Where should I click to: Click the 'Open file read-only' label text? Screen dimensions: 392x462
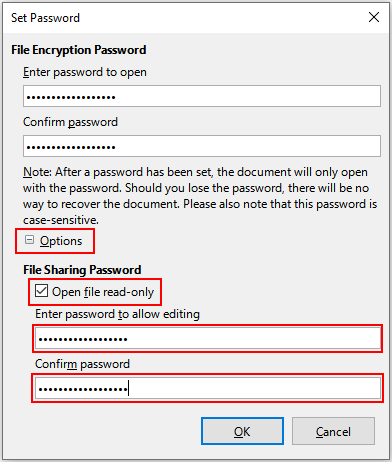(103, 292)
